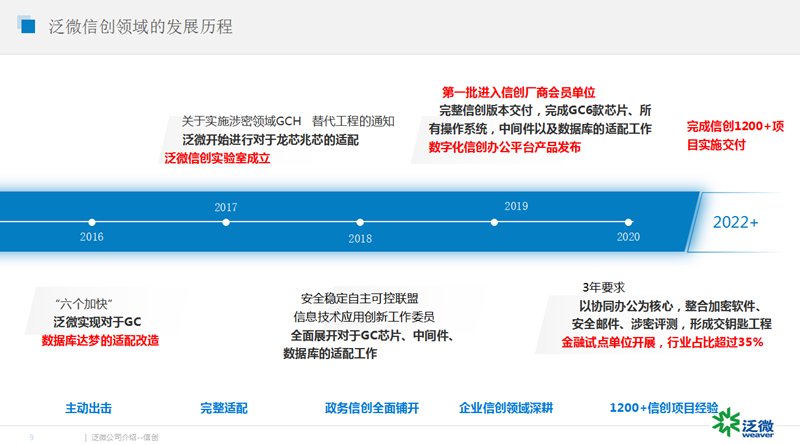Click footer text 泛微公司介绍--信创
The width and height of the screenshot is (800, 445).
point(125,437)
